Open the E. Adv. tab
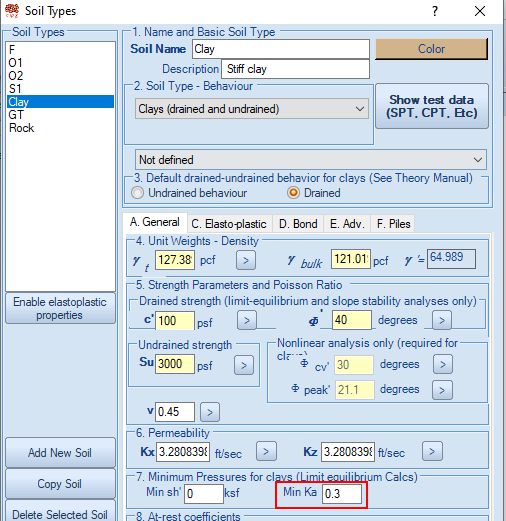Image resolution: width=506 pixels, height=521 pixels. [346, 224]
